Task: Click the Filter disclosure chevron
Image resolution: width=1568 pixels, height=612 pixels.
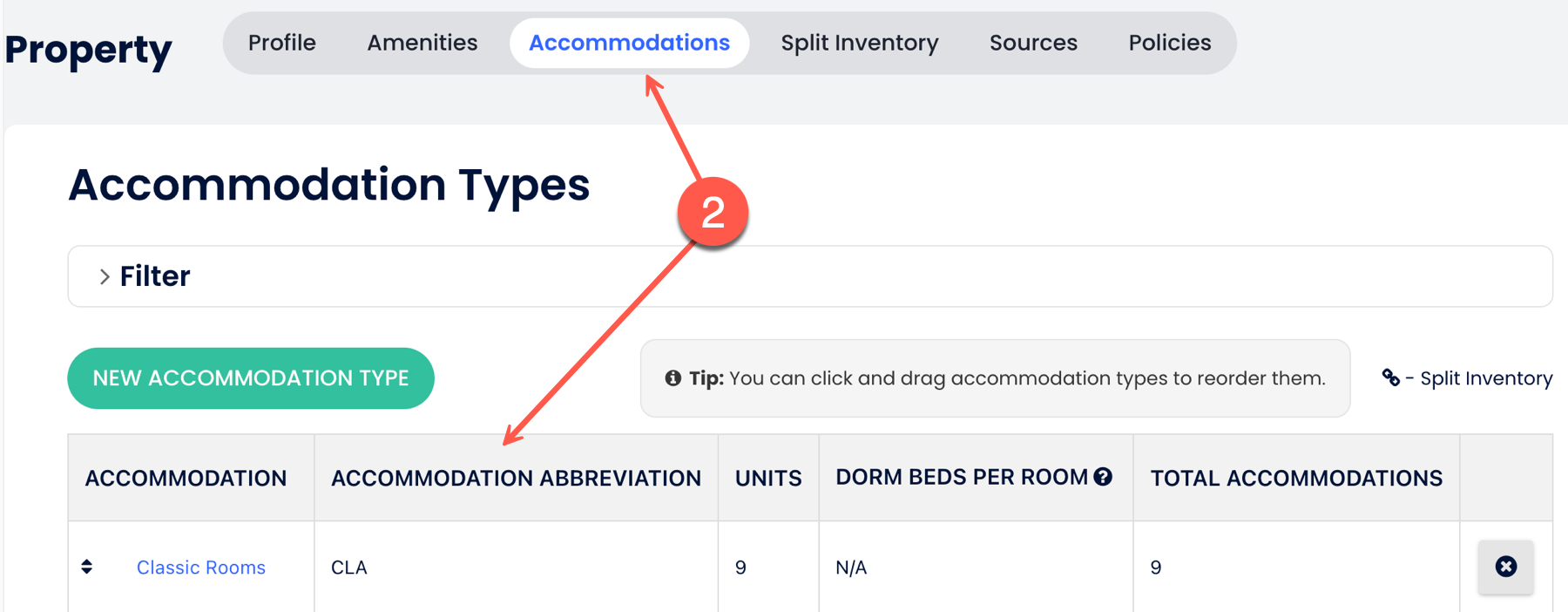Action: point(105,275)
